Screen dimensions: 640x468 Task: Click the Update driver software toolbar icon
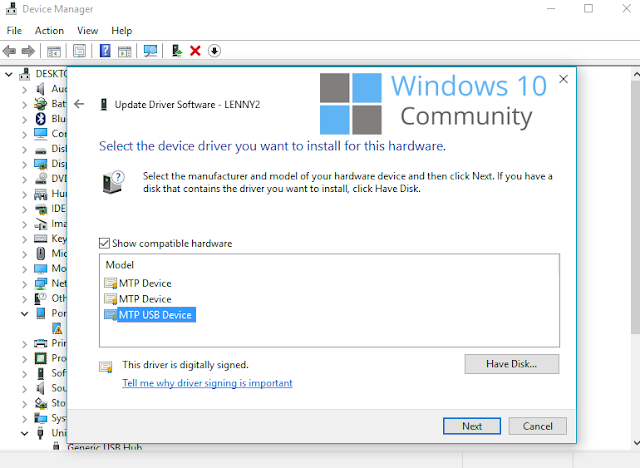176,51
